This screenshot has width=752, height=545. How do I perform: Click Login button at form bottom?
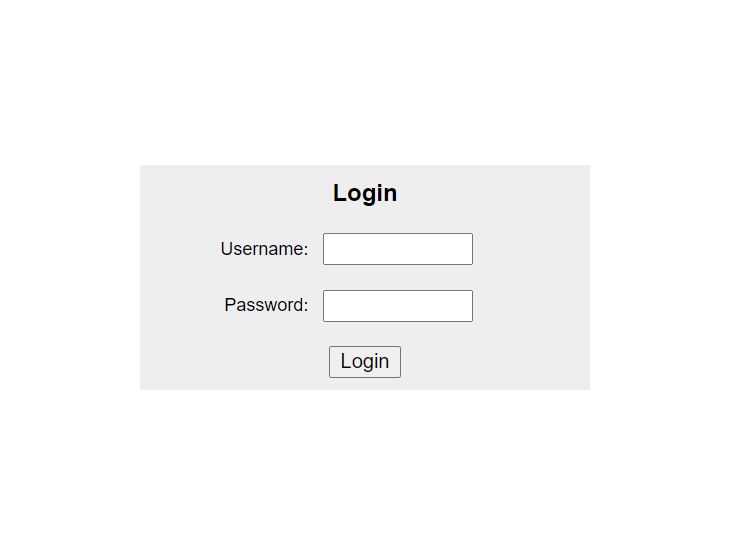tap(364, 362)
